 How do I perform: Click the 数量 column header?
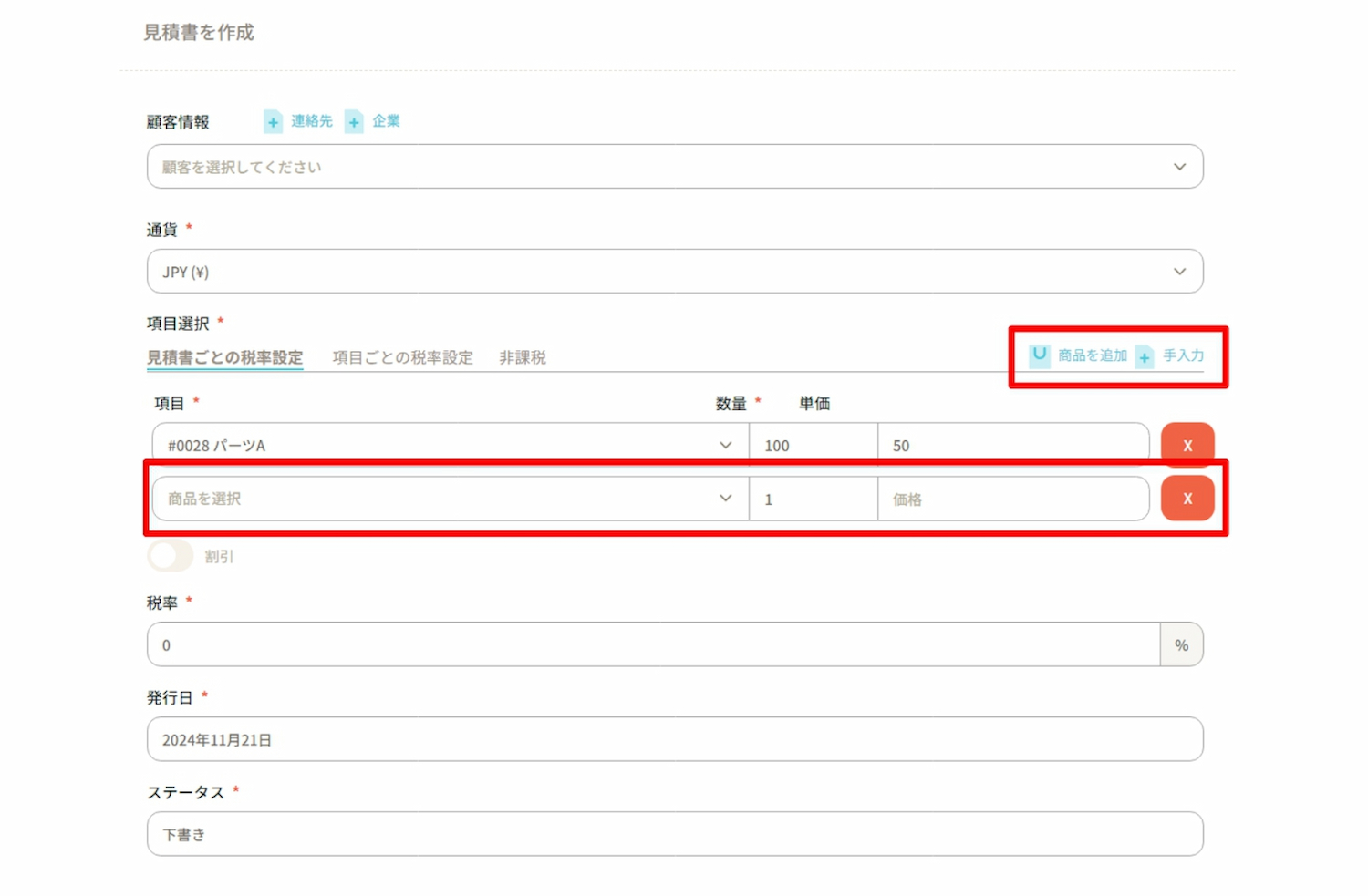[731, 404]
